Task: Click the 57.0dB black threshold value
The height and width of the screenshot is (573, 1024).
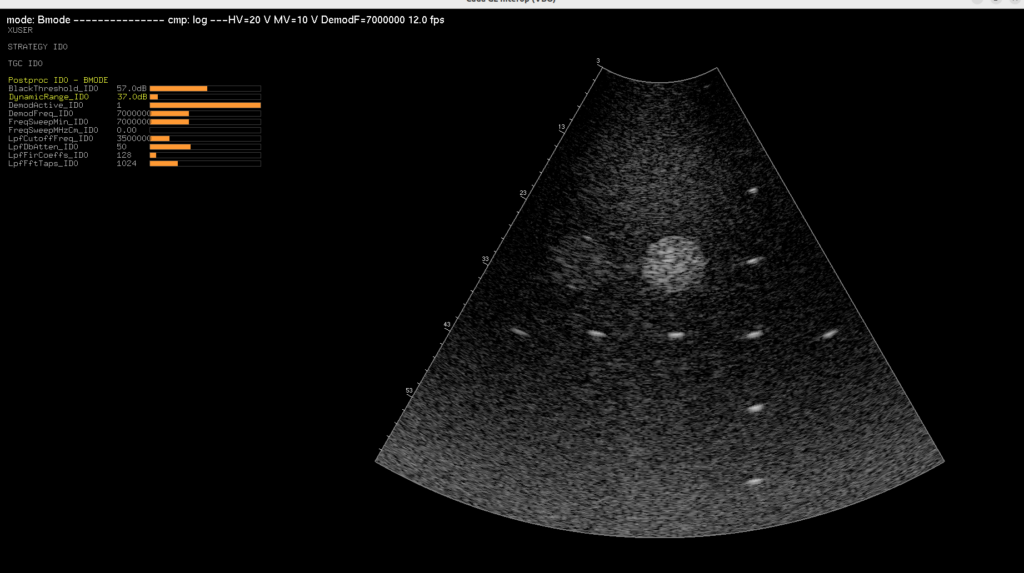Action: coord(131,88)
